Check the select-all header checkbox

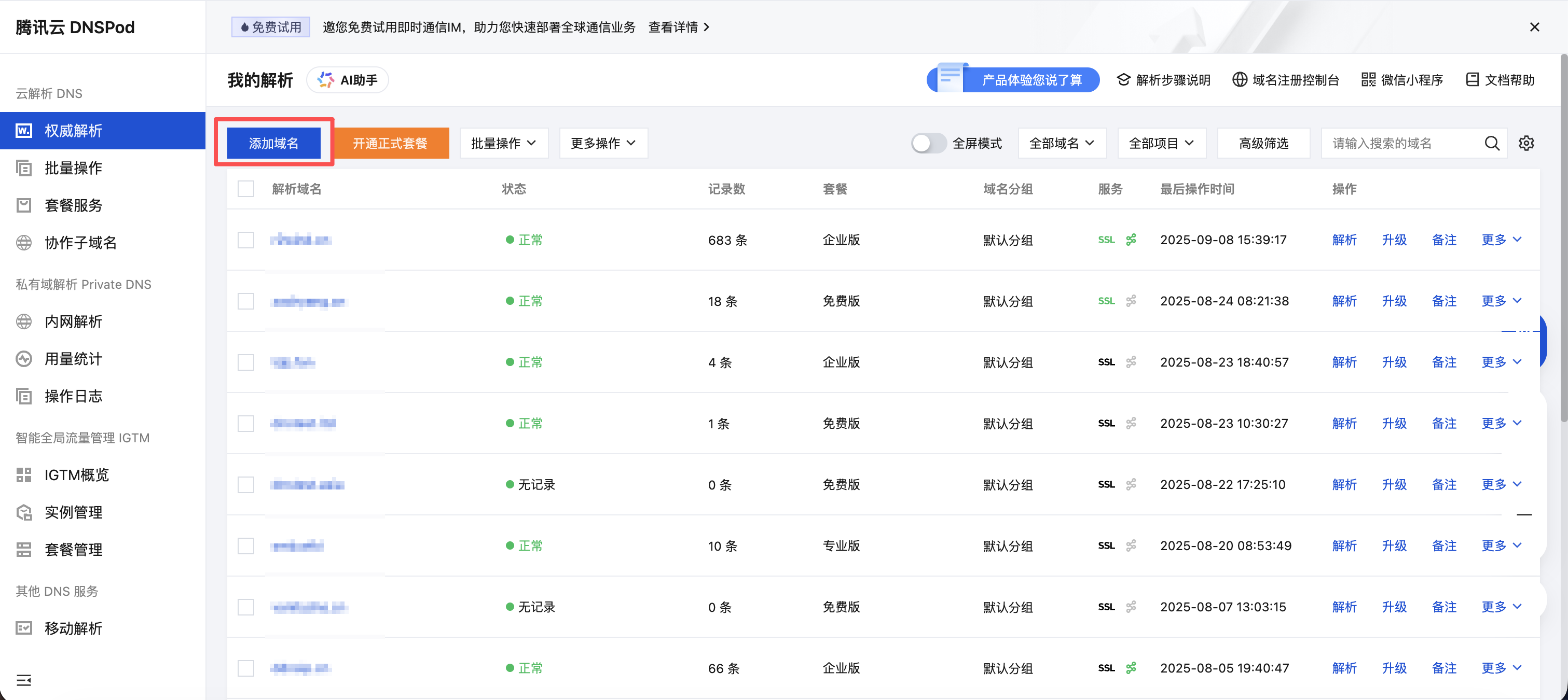tap(246, 189)
